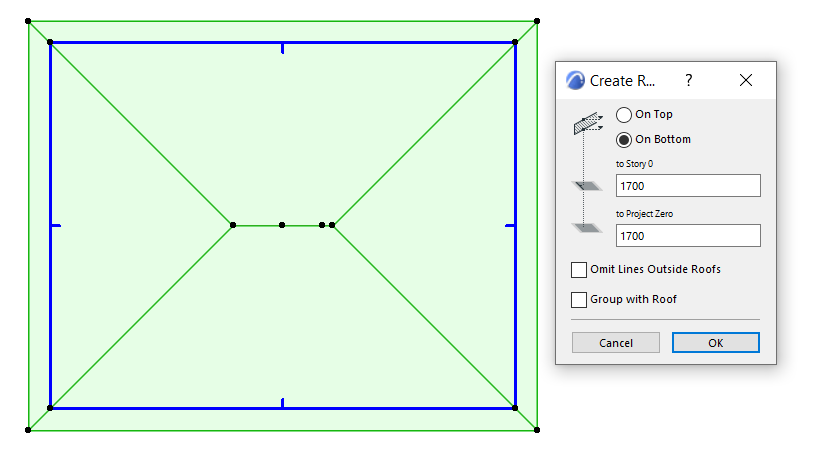The width and height of the screenshot is (835, 467).
Task: Click the bottom edge blue midpoint tick
Action: (282, 403)
